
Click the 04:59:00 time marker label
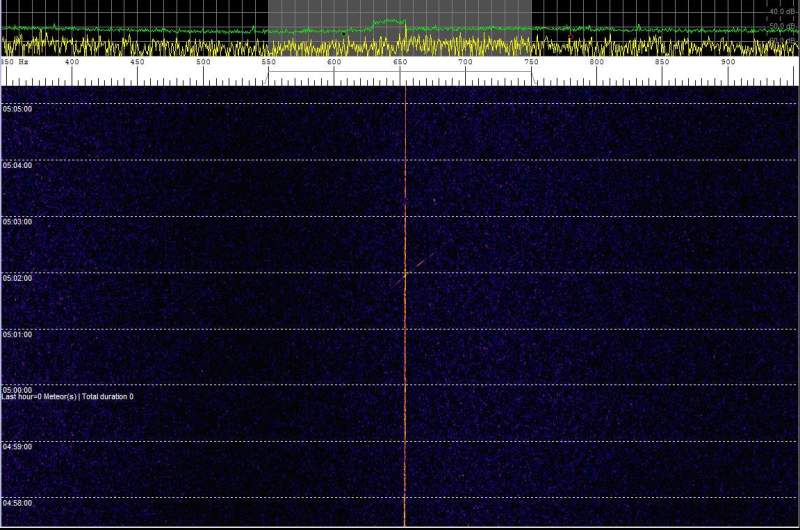point(18,446)
